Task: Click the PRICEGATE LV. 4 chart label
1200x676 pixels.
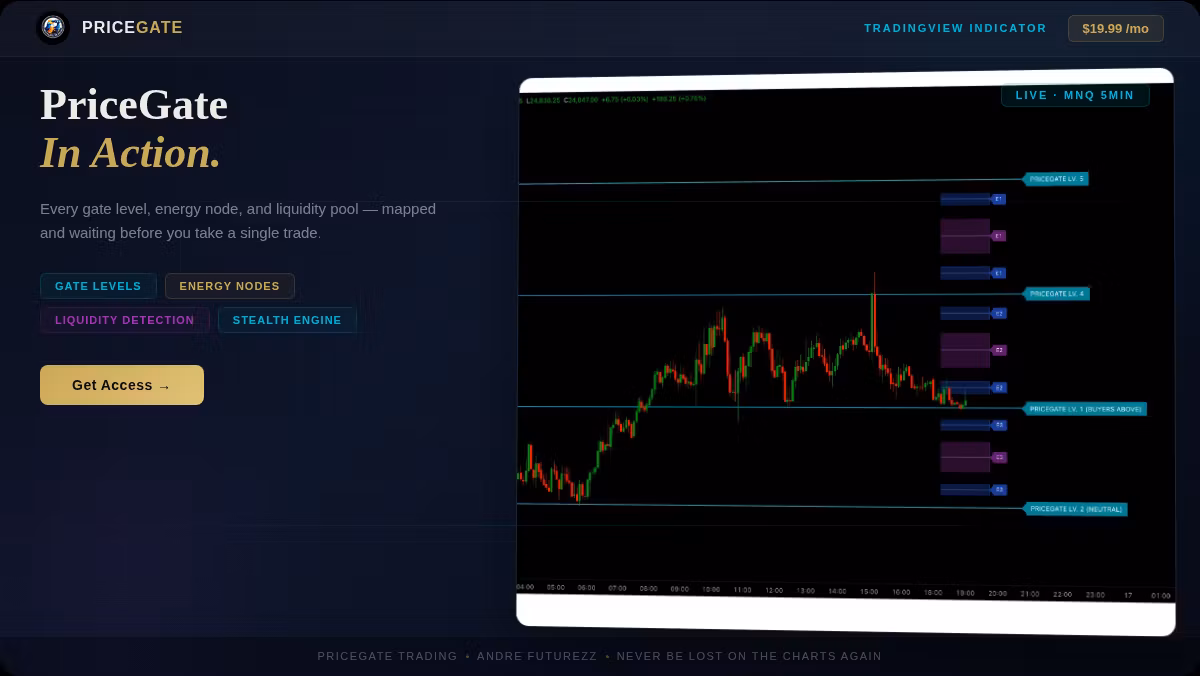Action: (1057, 294)
